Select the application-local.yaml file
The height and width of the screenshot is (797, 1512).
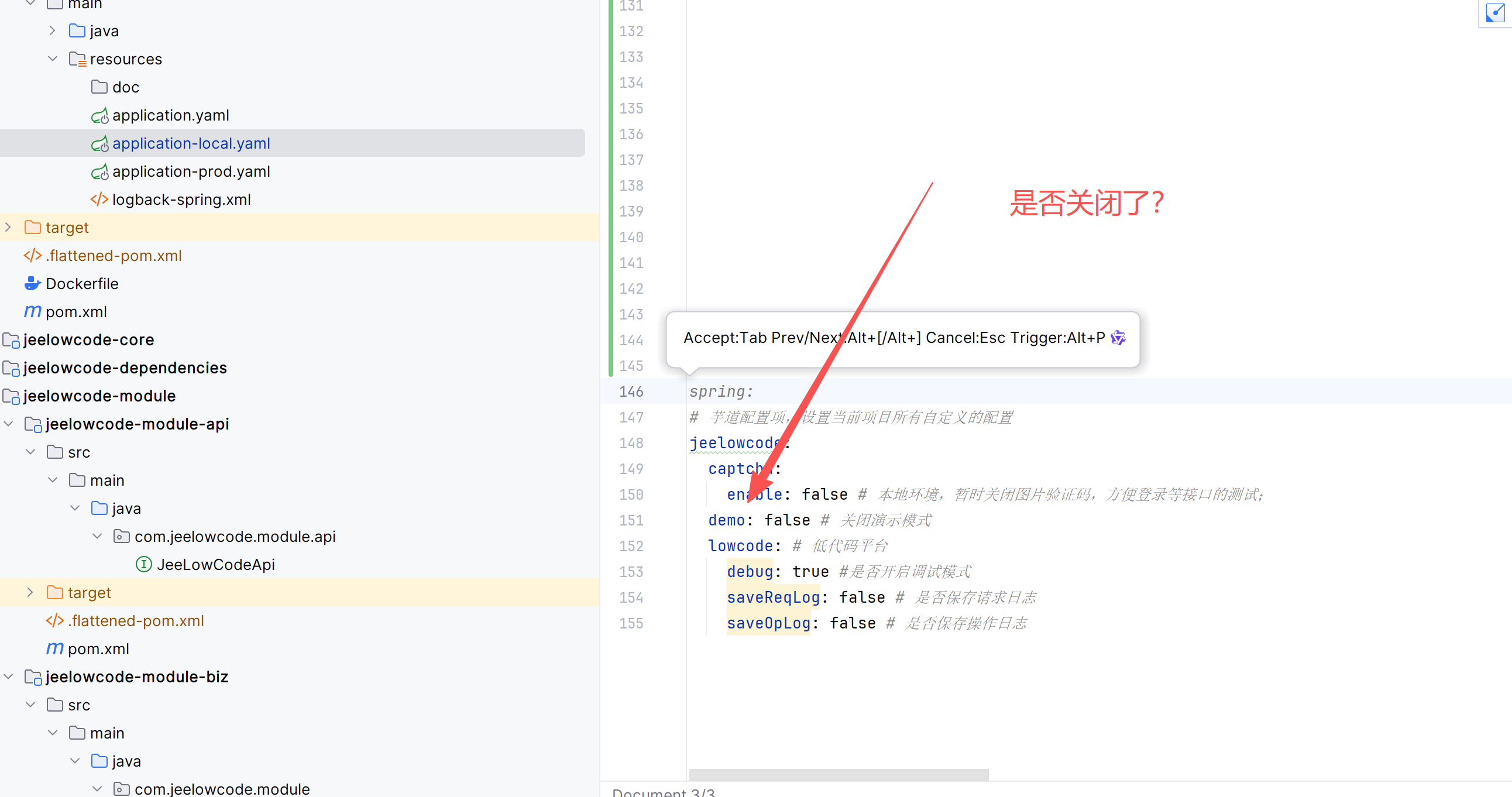tap(191, 143)
